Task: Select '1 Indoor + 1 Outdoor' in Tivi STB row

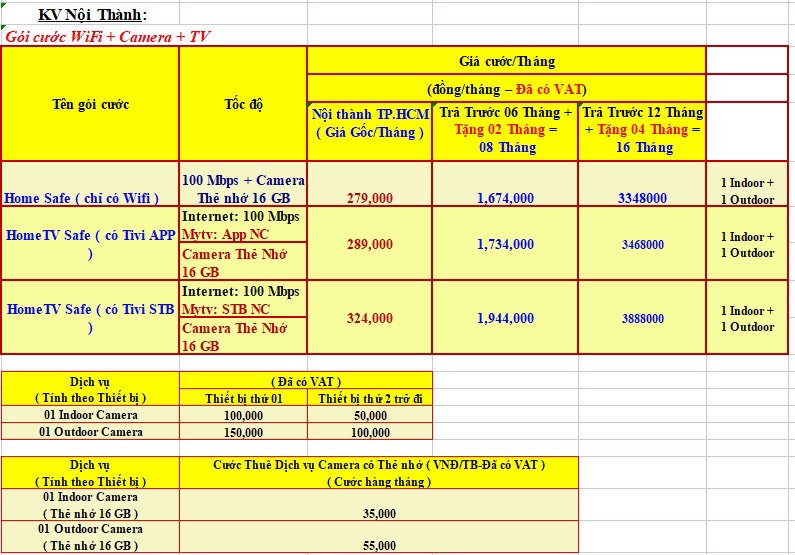Action: coord(747,317)
